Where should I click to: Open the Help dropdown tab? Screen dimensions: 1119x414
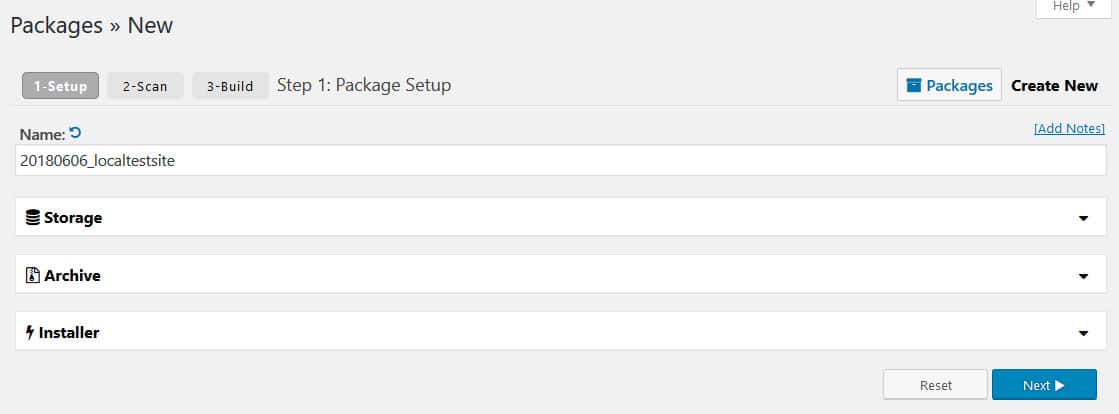tap(1073, 7)
